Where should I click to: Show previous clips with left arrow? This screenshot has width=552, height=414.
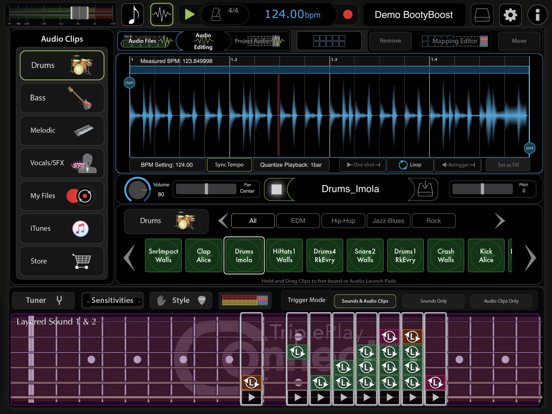click(130, 258)
